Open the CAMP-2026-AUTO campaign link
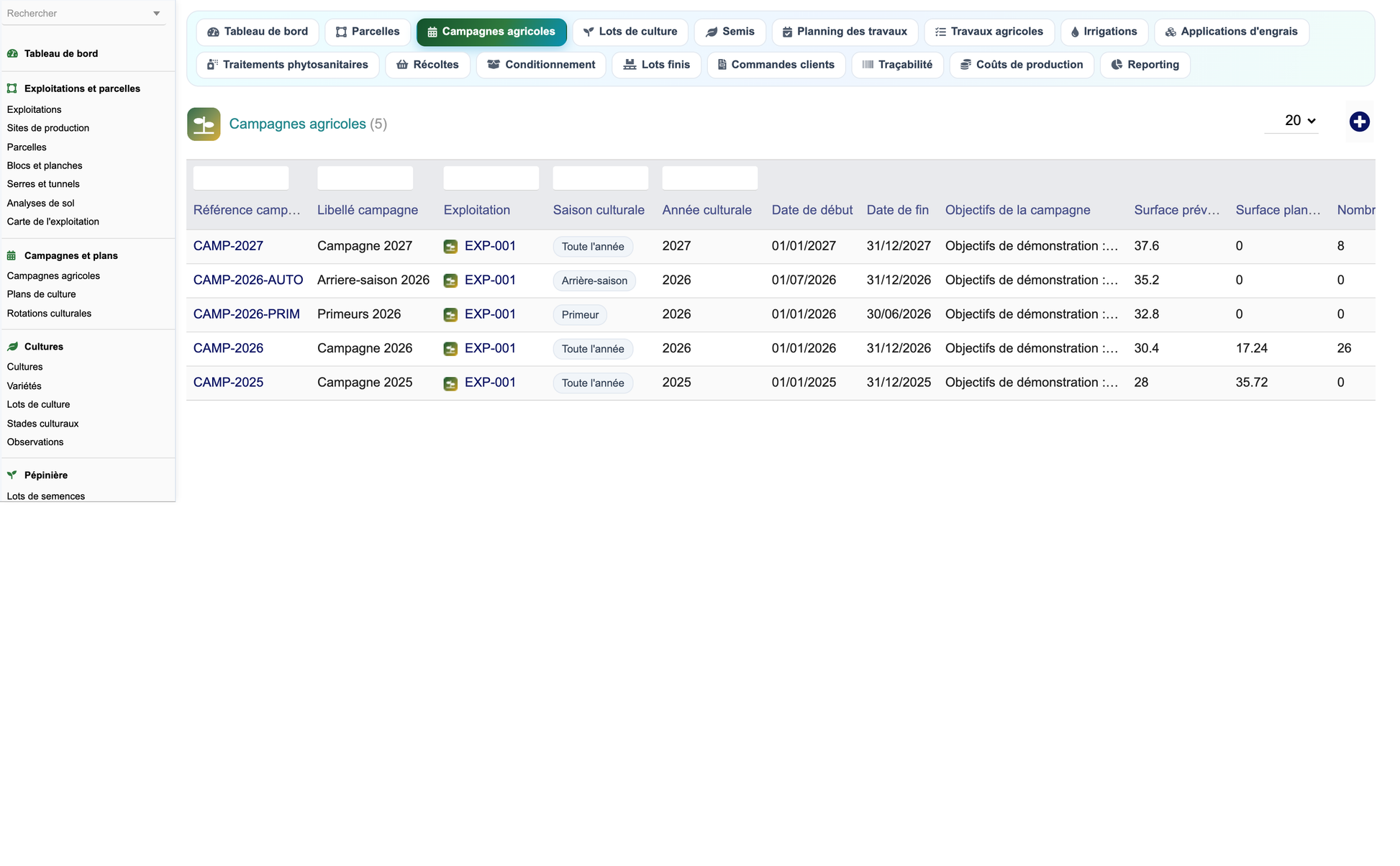This screenshot has height=866, width=1400. coord(248,280)
